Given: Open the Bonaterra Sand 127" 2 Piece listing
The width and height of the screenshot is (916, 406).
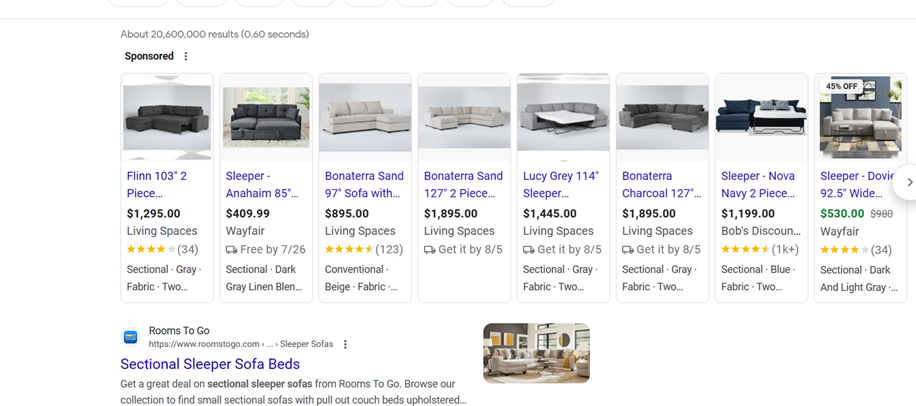Looking at the screenshot, I should point(463,184).
